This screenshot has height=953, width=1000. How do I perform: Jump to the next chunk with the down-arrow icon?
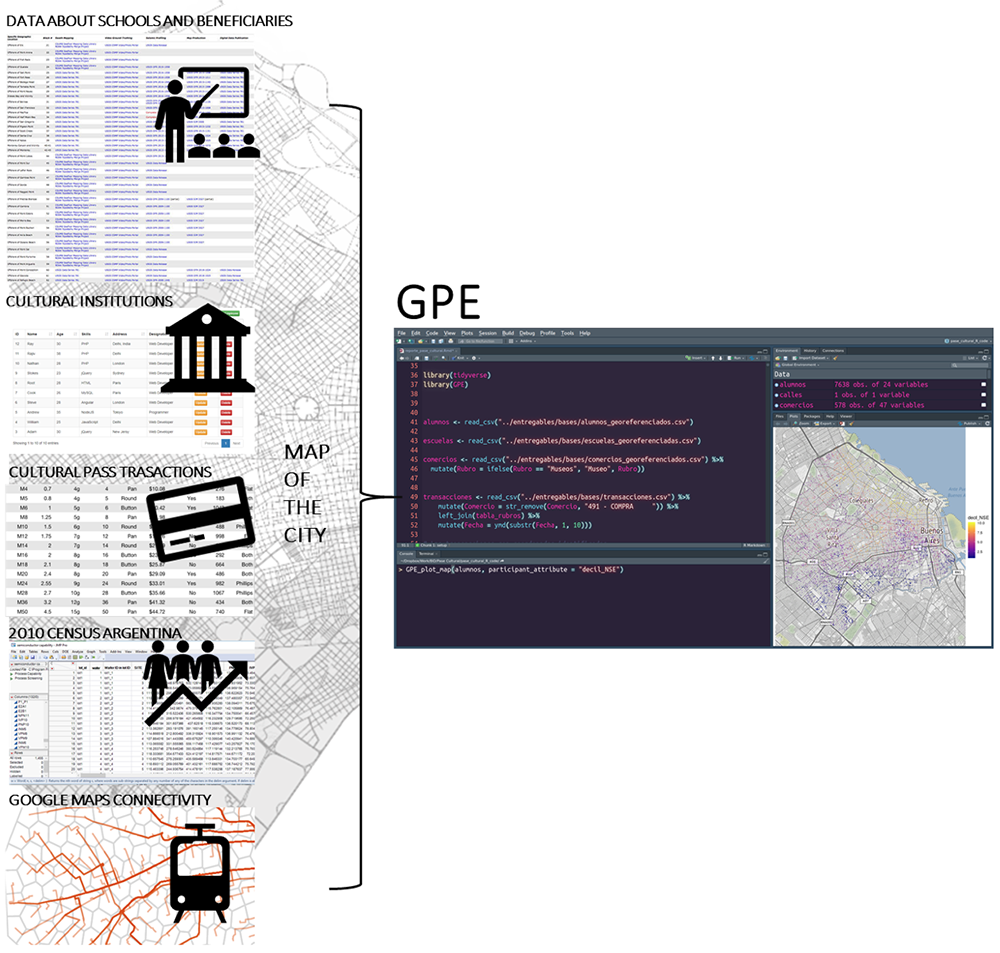tap(720, 358)
